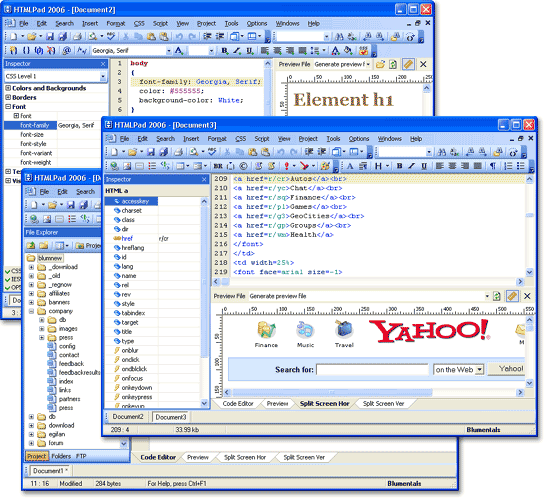Open CSS Level 1 dropdown

(103, 76)
